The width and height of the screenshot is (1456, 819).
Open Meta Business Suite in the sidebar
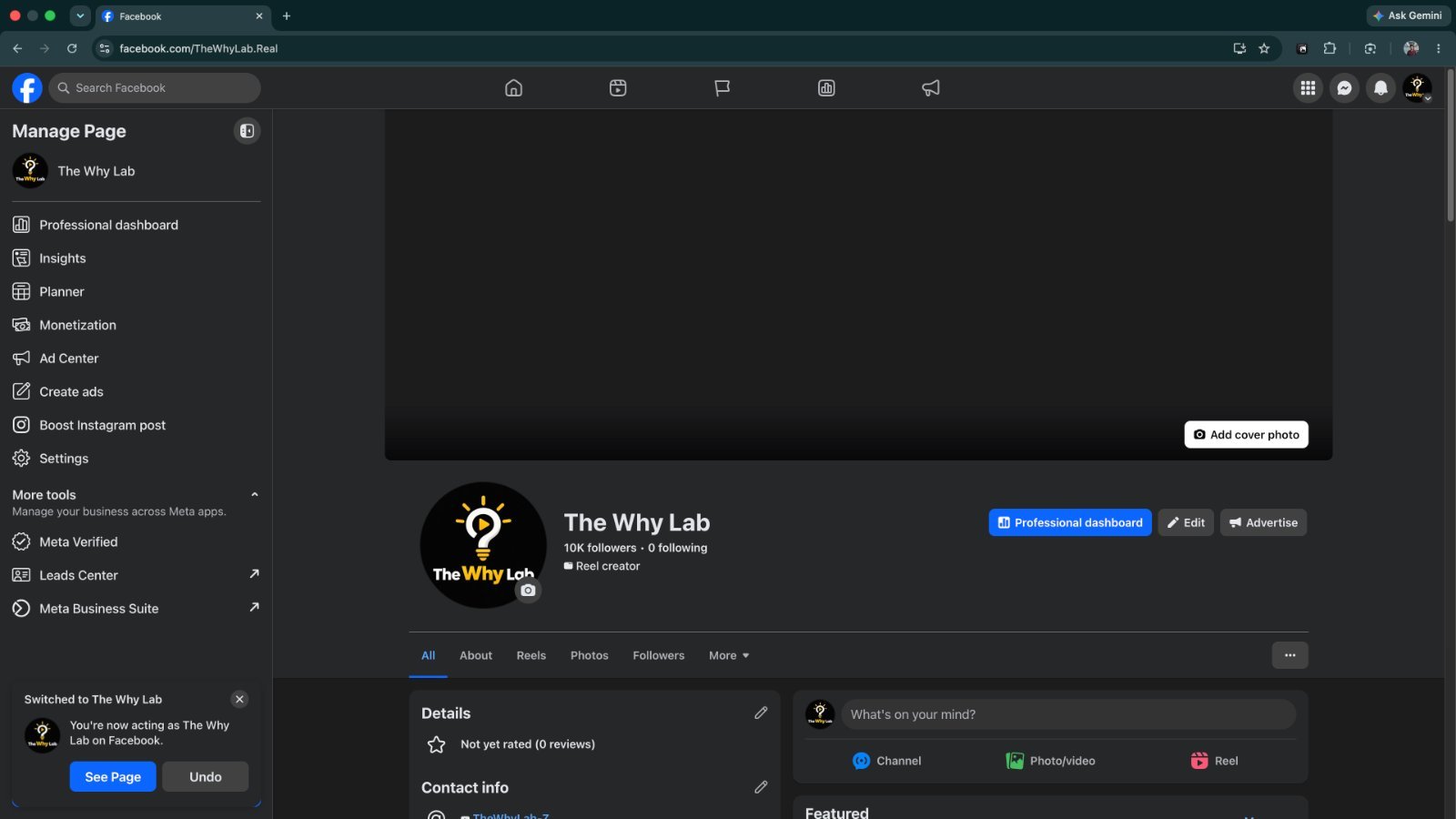(x=136, y=609)
